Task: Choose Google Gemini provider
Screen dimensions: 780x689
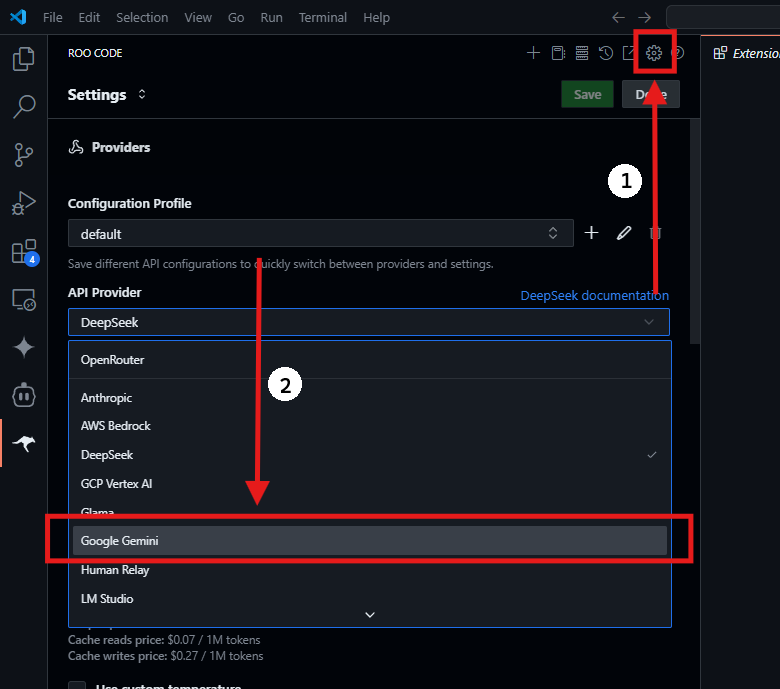Action: click(x=370, y=541)
